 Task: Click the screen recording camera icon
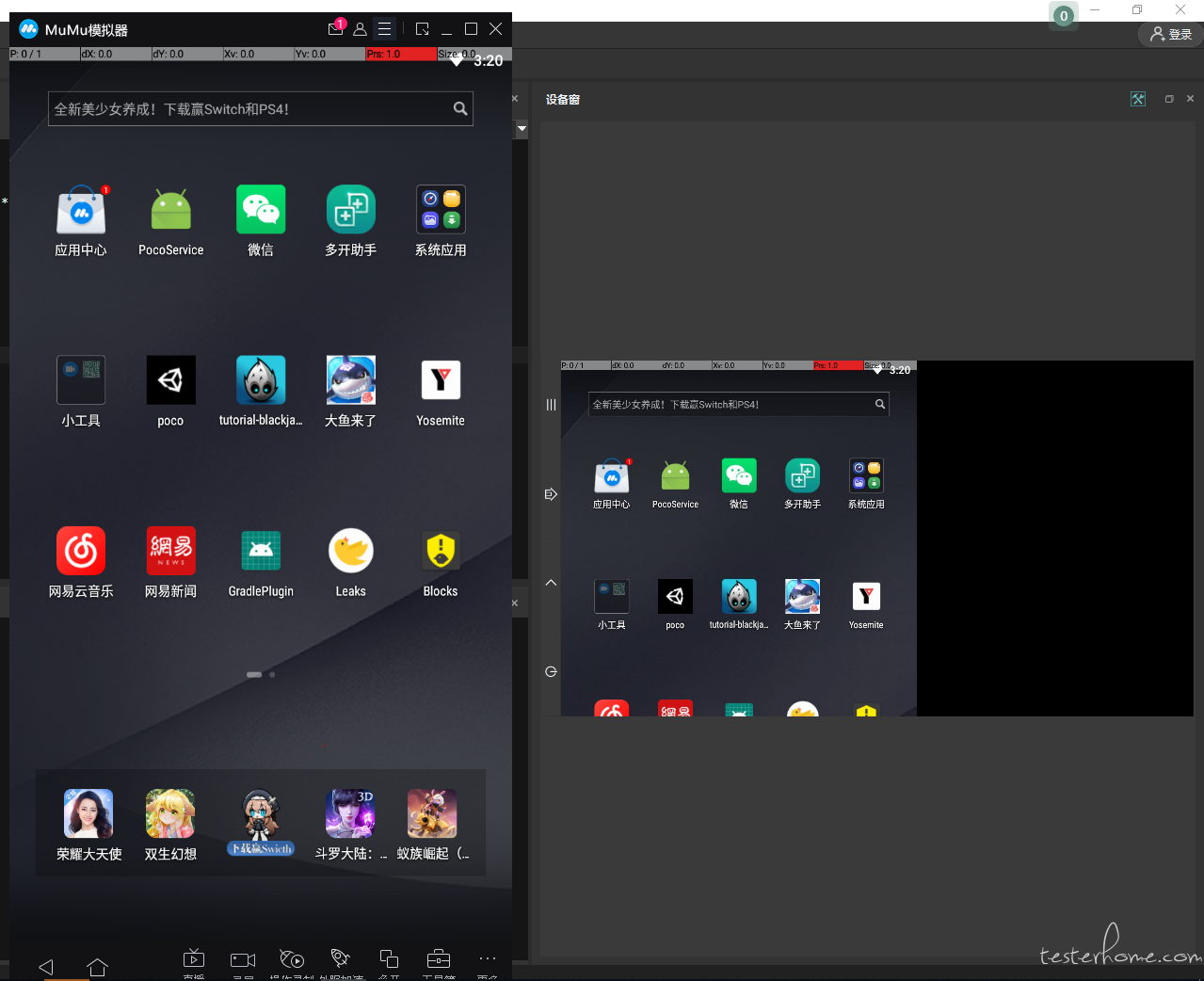[243, 959]
